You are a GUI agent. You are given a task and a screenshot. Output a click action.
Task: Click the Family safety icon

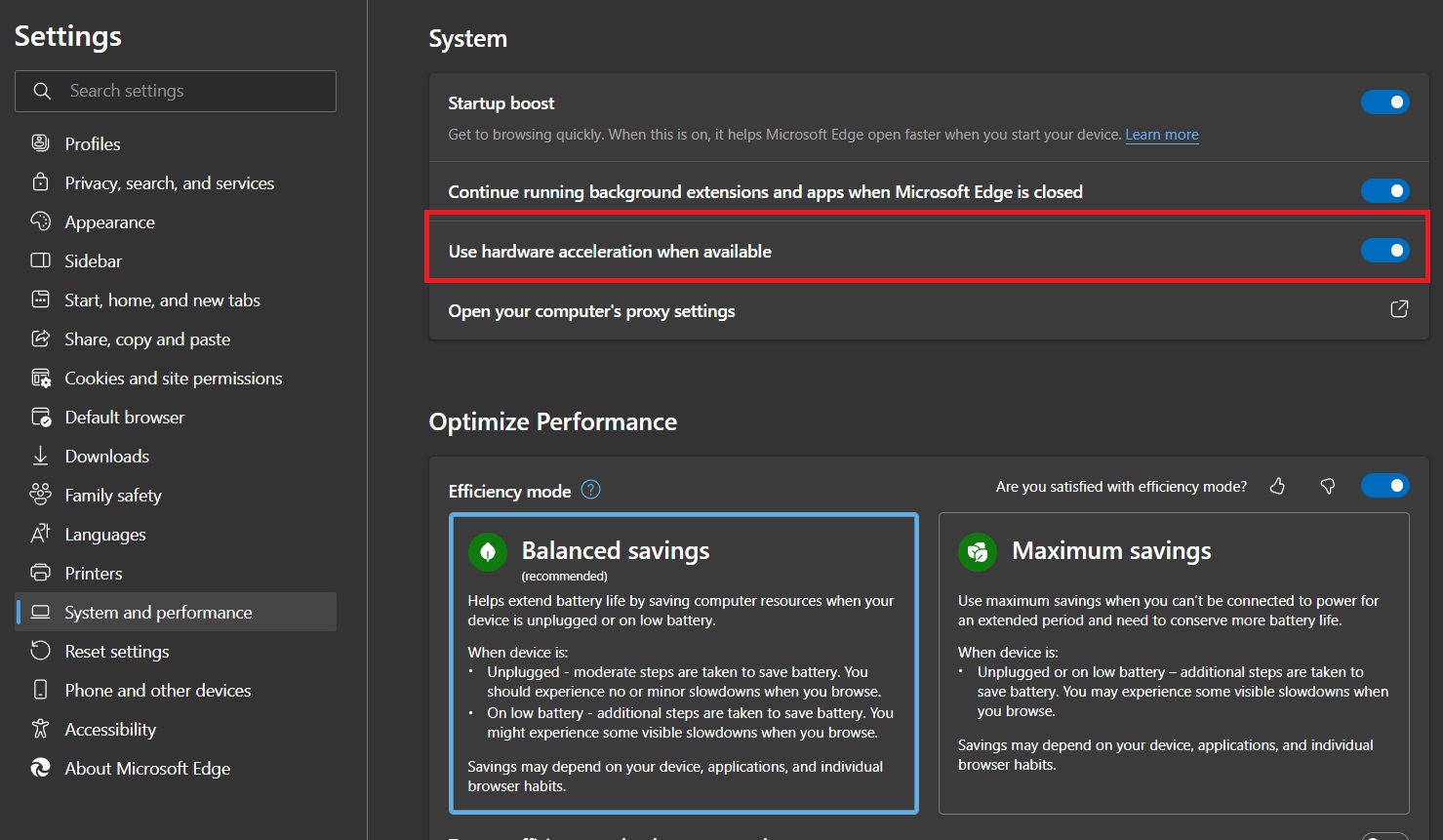click(40, 495)
